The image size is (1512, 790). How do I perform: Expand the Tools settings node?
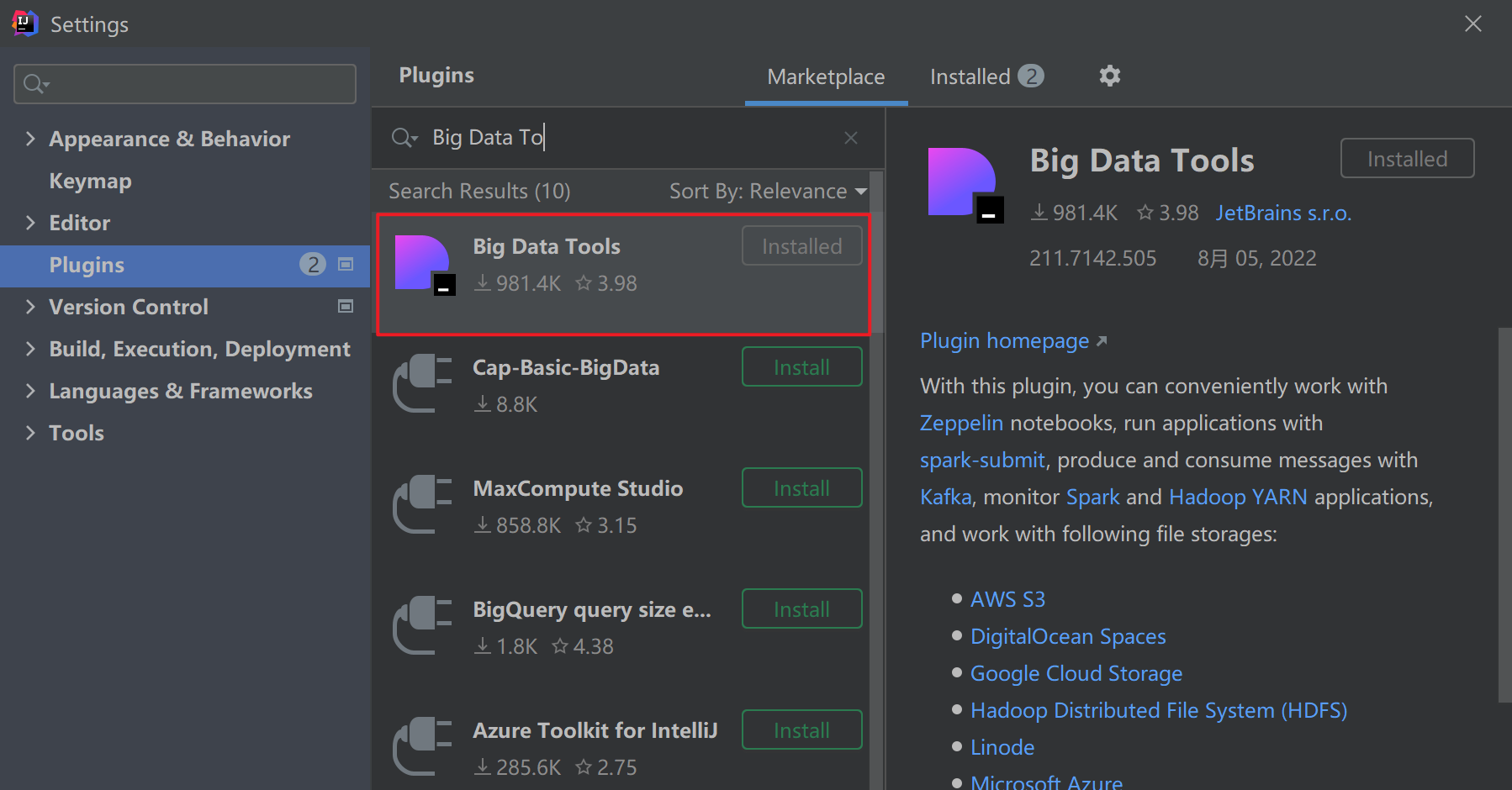click(31, 433)
